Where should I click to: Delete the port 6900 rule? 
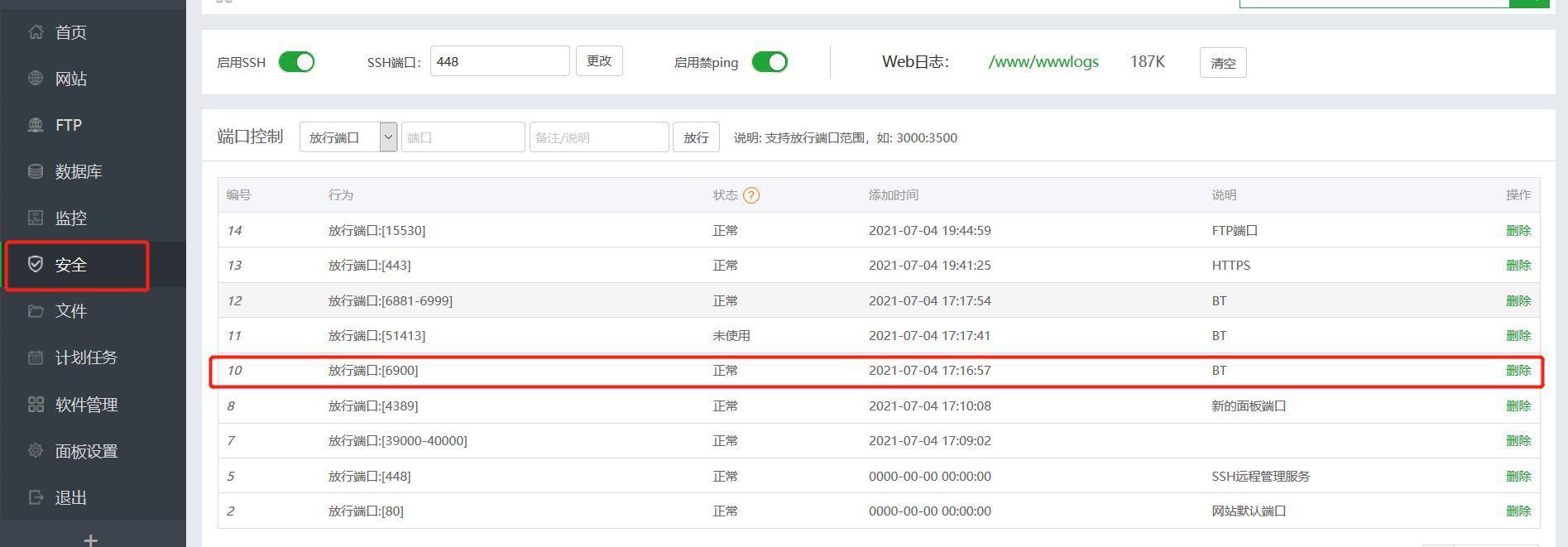point(1518,371)
